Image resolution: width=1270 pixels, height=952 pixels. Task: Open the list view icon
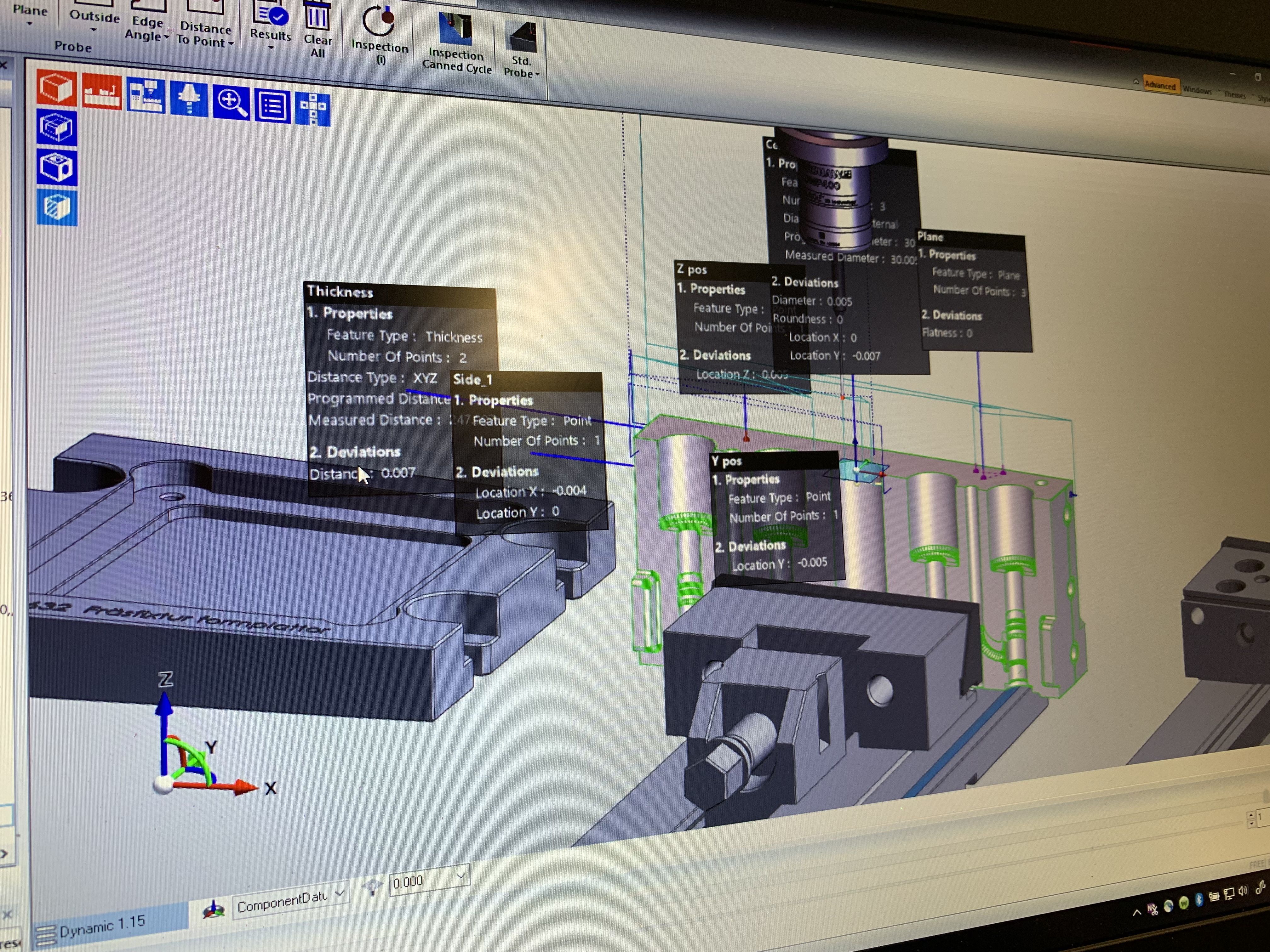click(x=272, y=105)
